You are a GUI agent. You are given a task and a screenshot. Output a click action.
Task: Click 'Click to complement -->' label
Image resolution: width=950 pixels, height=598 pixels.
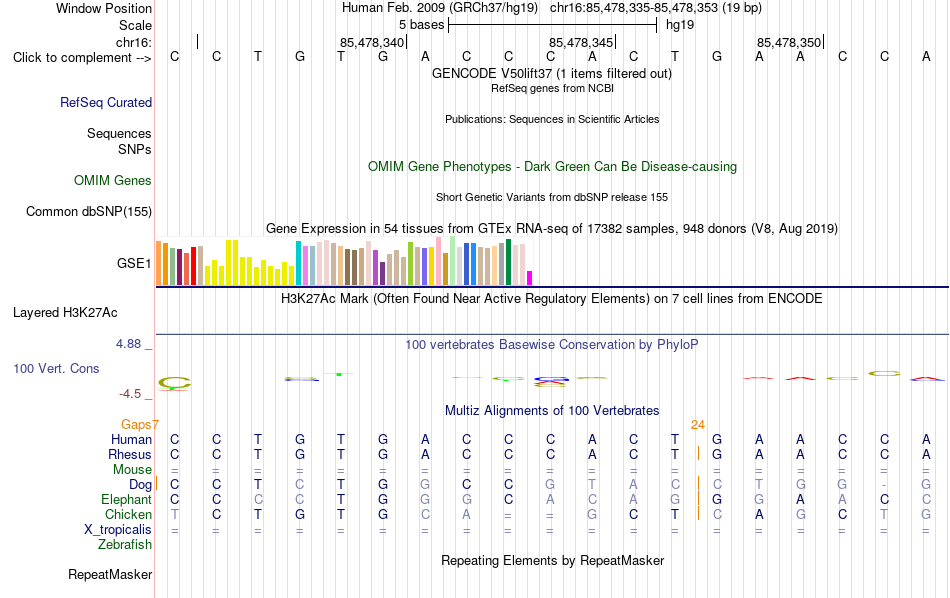click(82, 58)
